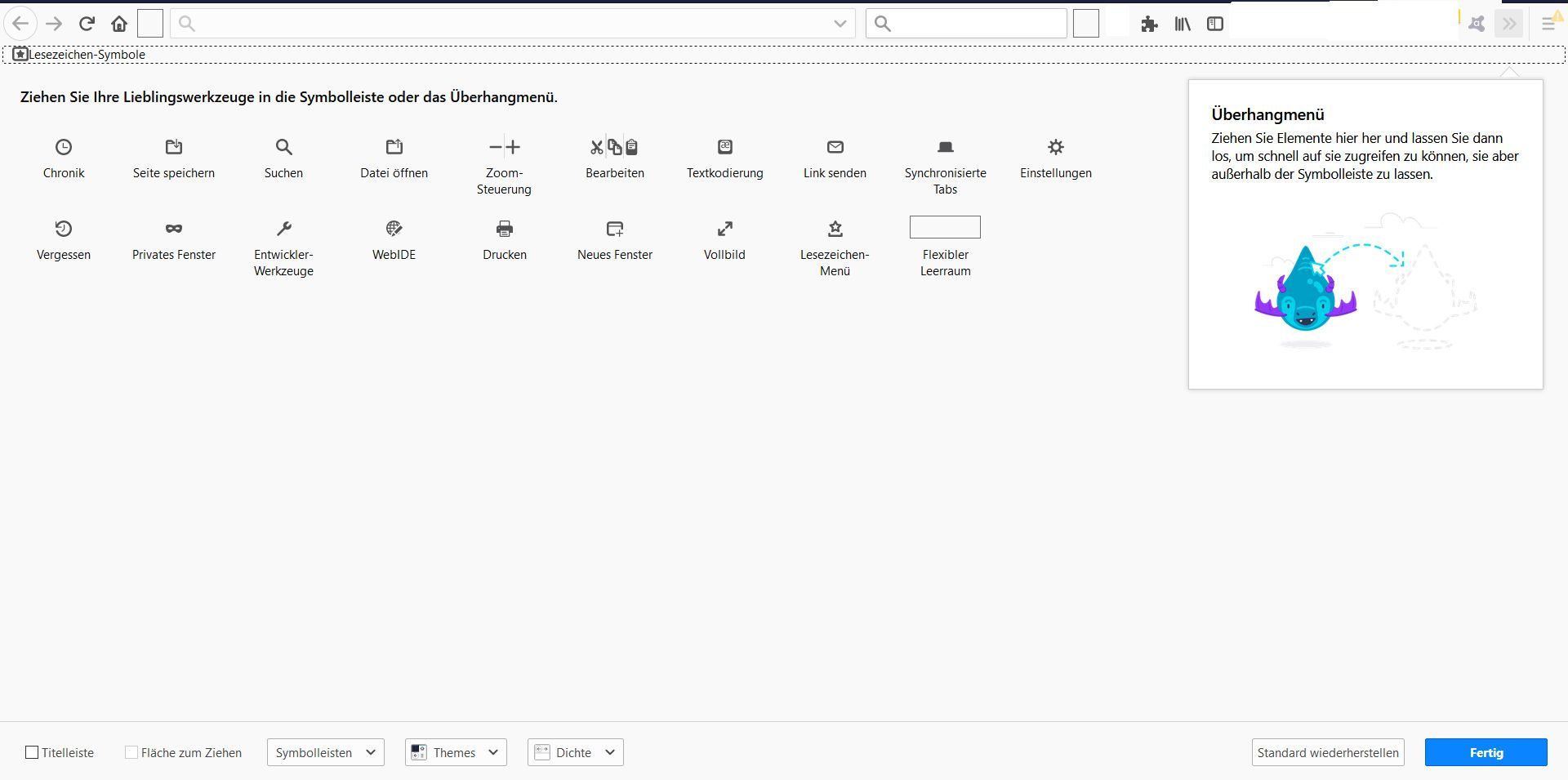Click the sidebar toggle icon in toolbar
Image resolution: width=1568 pixels, height=780 pixels.
click(x=1215, y=24)
